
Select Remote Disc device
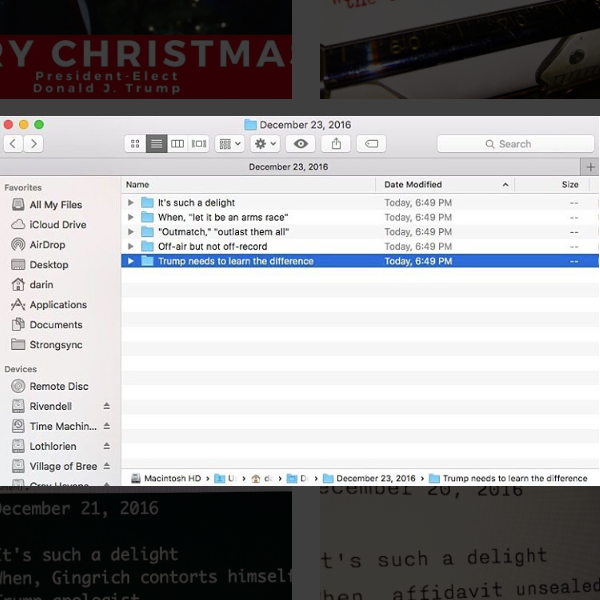click(59, 386)
